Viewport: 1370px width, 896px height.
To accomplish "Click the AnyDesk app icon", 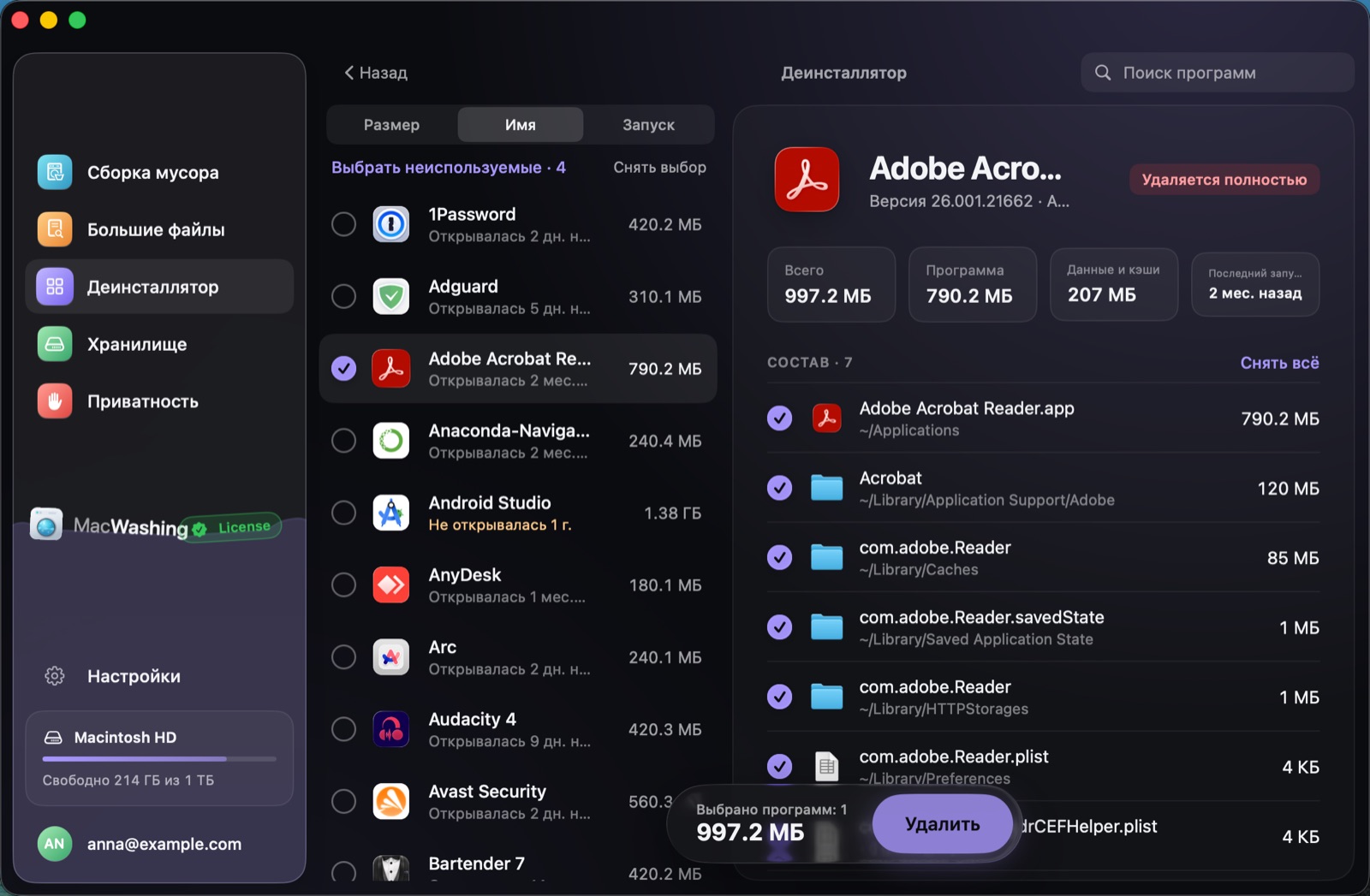I will pos(391,584).
